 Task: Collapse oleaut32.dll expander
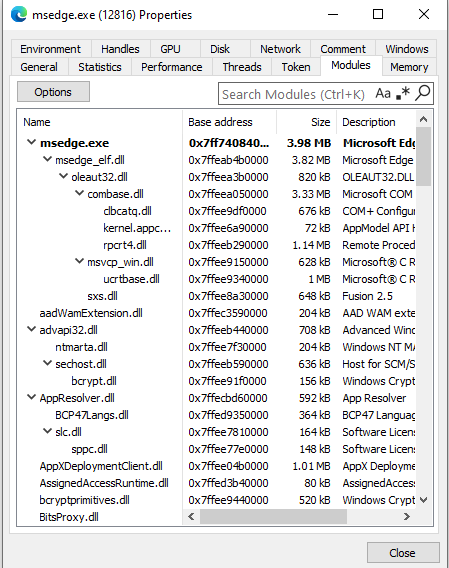coord(63,176)
